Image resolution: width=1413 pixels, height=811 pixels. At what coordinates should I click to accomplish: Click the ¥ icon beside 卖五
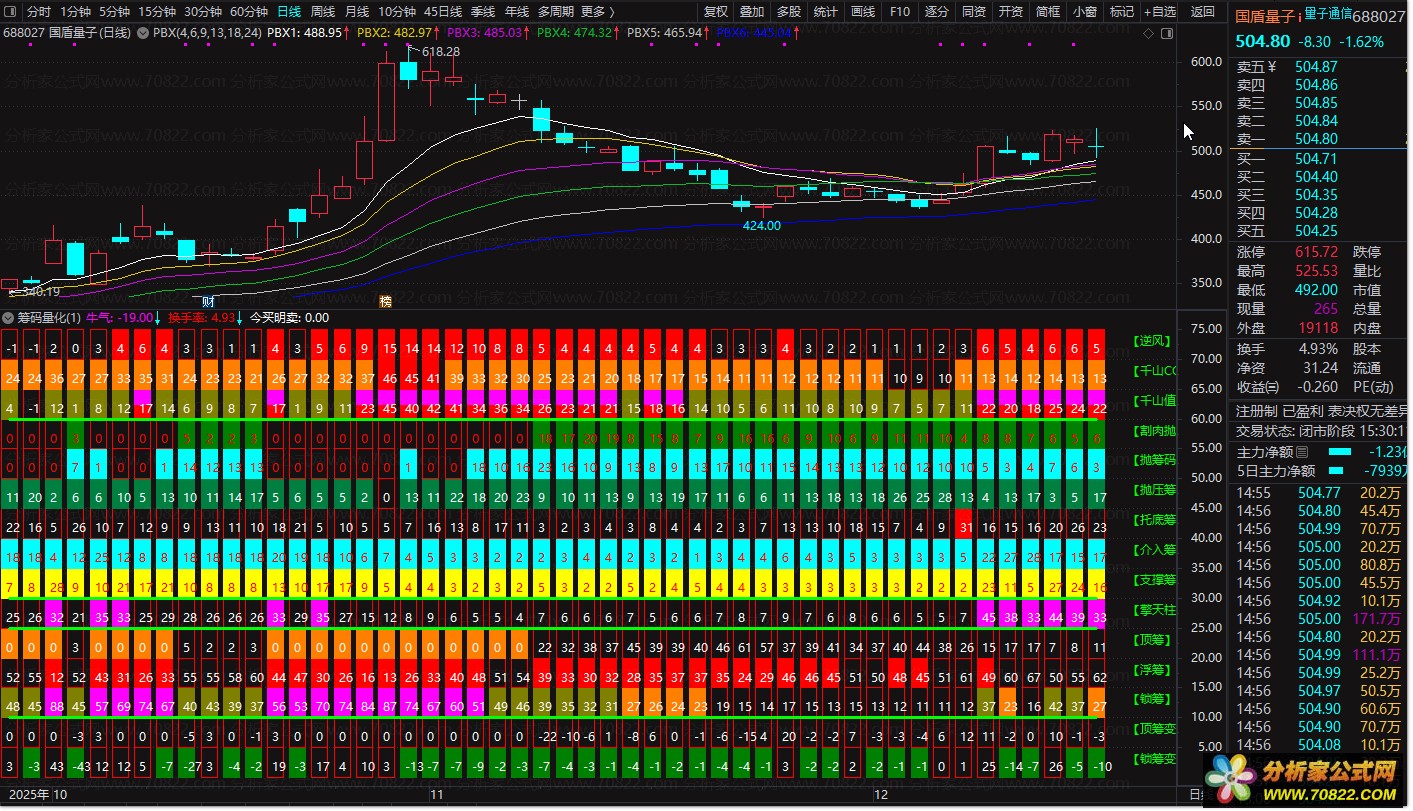pyautogui.click(x=1272, y=67)
